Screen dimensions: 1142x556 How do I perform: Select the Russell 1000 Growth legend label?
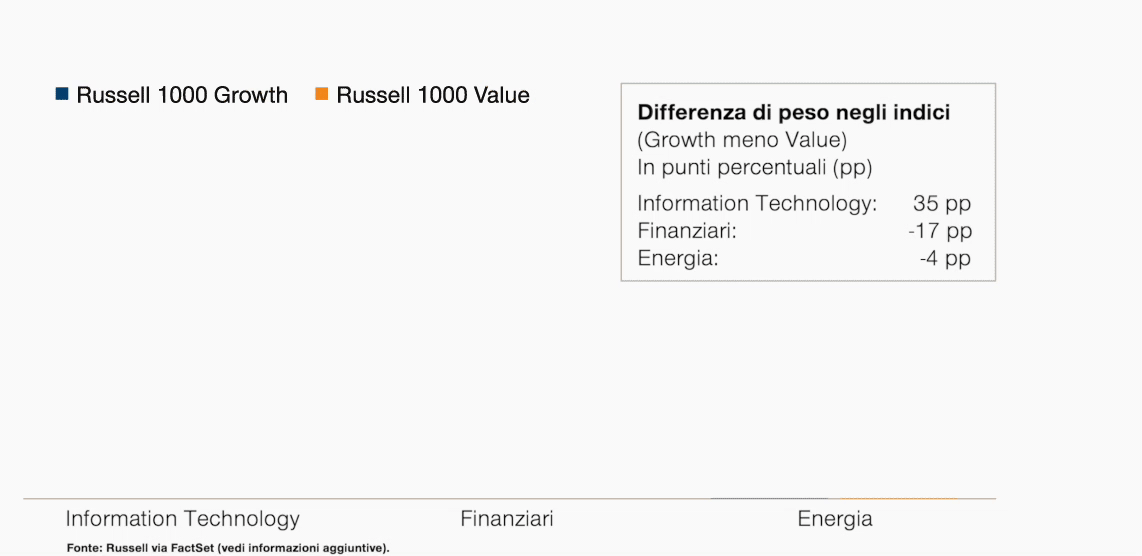click(182, 95)
